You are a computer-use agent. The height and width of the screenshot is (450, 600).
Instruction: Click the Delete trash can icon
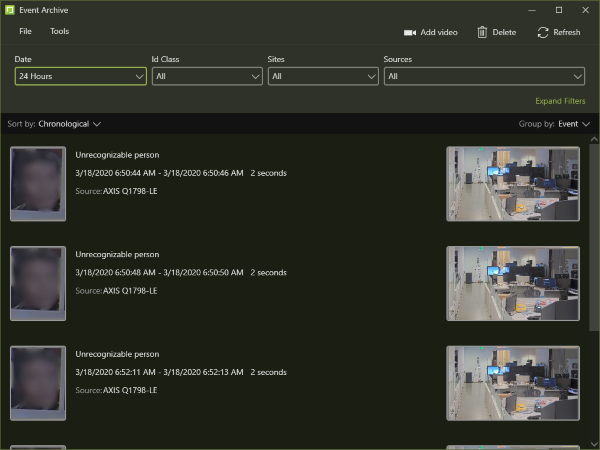(482, 32)
